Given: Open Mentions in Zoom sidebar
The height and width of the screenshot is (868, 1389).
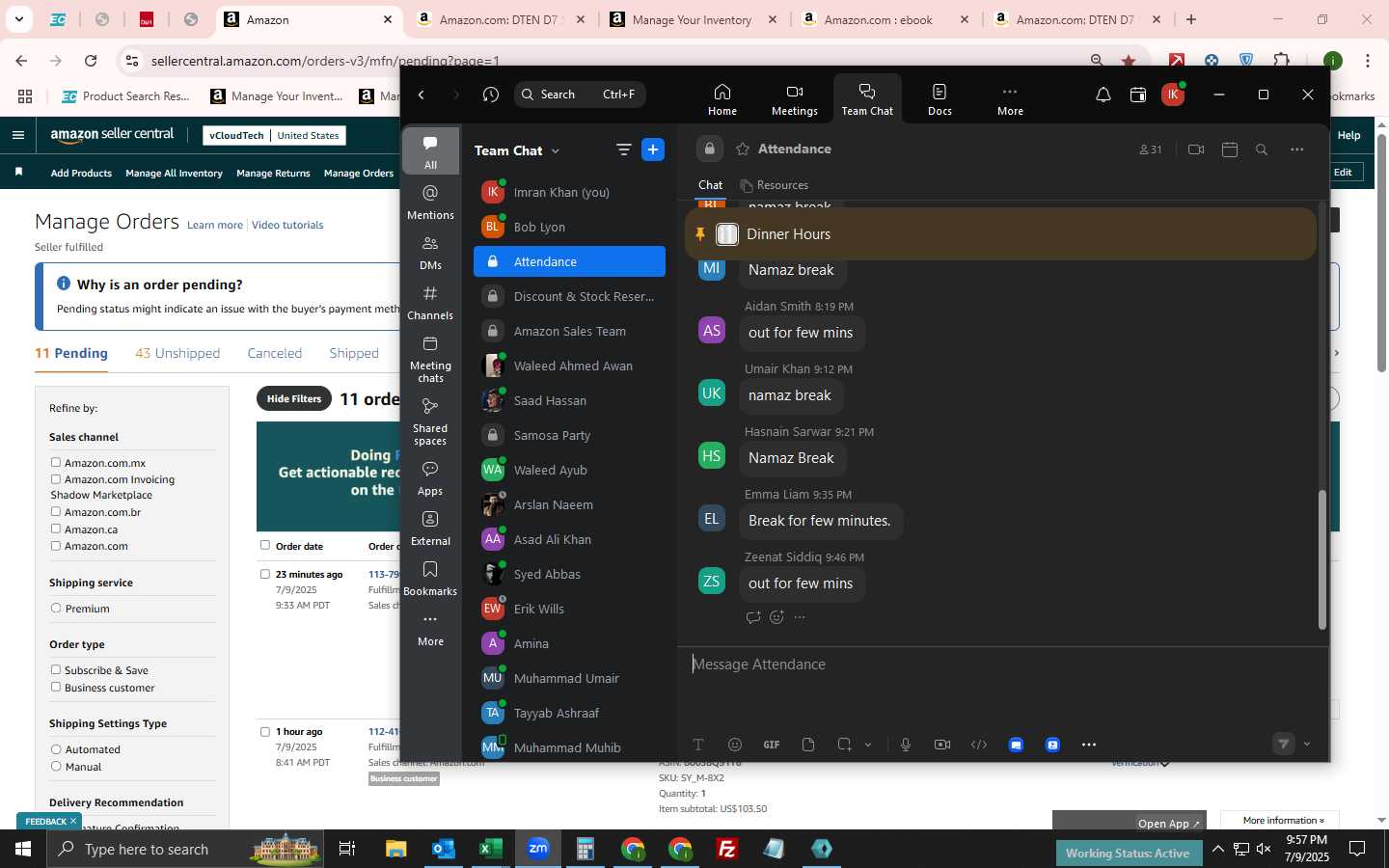Looking at the screenshot, I should tap(430, 203).
